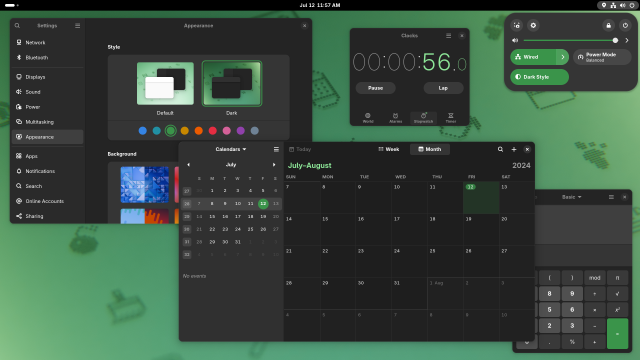This screenshot has width=640, height=360.
Task: Click the green equals key in Calculator
Action: [x=618, y=333]
